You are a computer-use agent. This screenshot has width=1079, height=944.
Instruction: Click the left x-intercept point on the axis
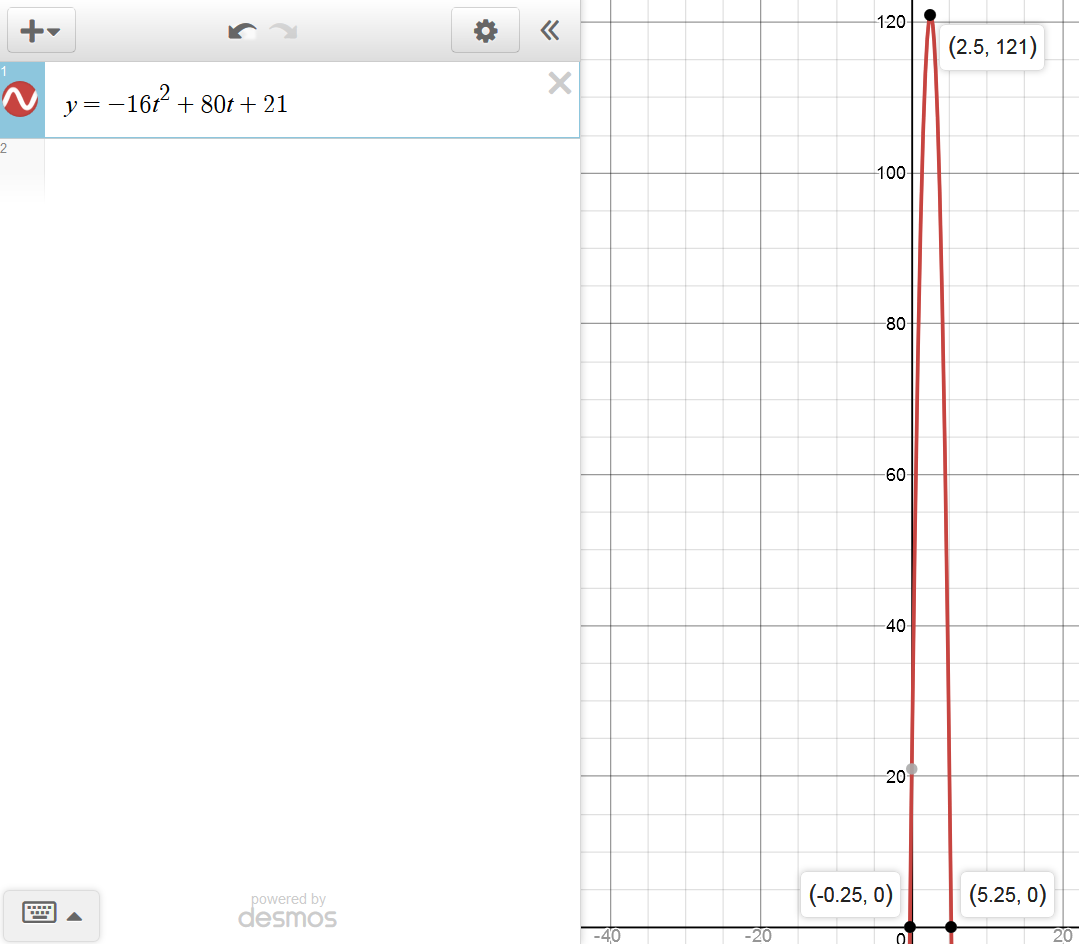(x=910, y=927)
